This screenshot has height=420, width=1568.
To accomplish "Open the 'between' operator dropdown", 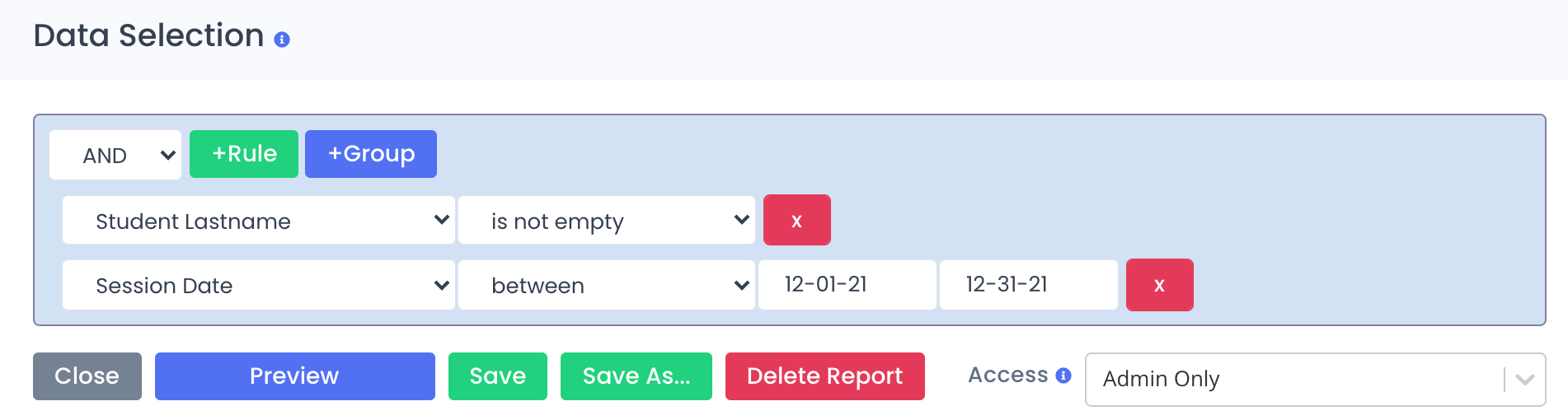I will coord(607,285).
